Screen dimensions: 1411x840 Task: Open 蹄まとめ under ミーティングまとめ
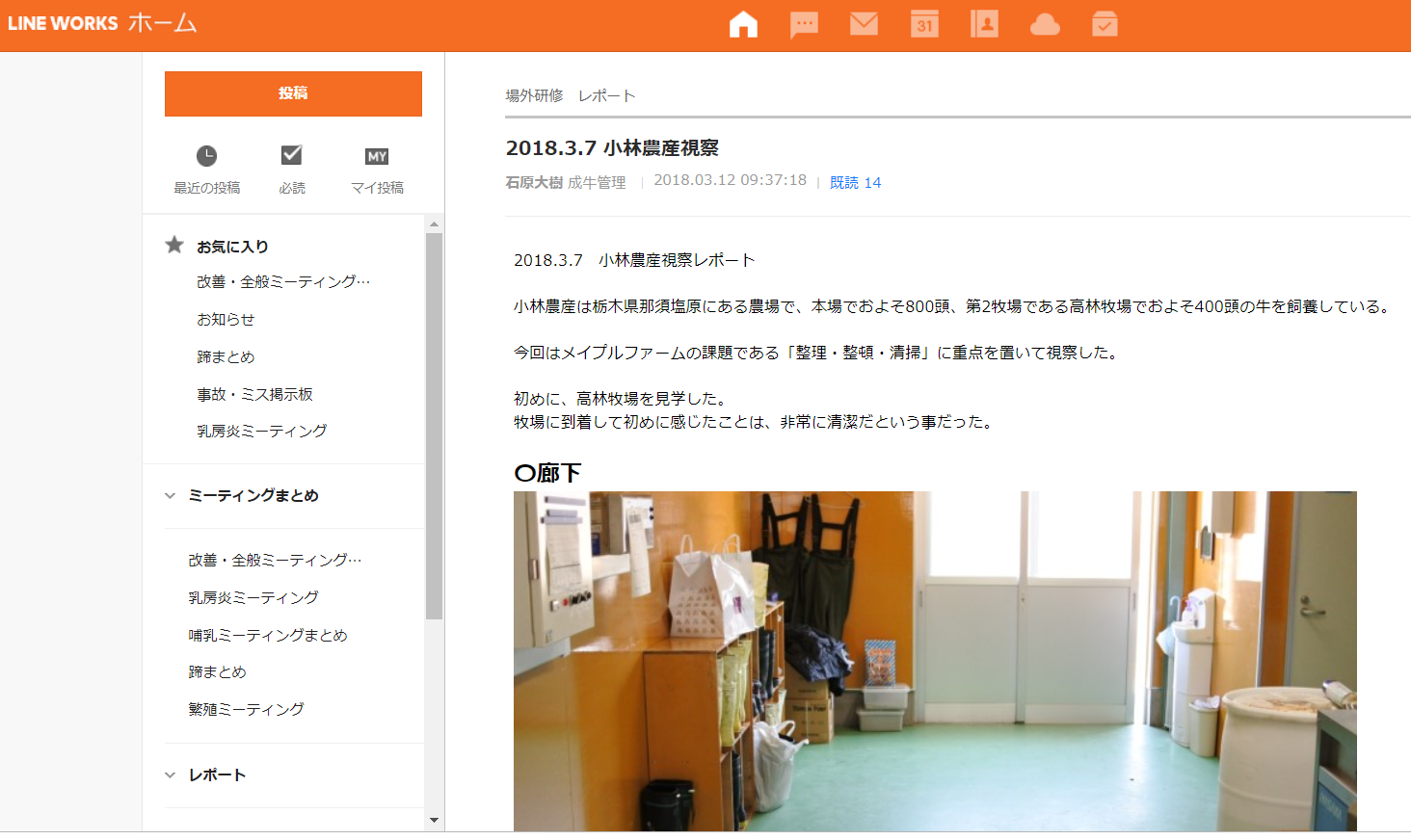click(217, 671)
